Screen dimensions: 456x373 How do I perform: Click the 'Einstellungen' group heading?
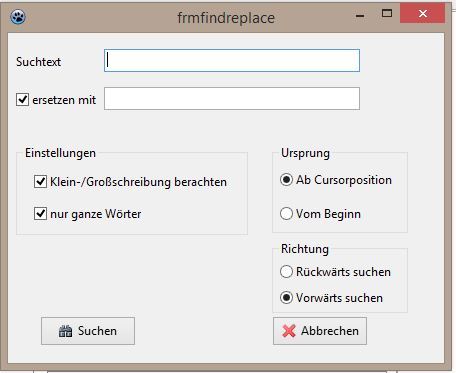pyautogui.click(x=60, y=153)
